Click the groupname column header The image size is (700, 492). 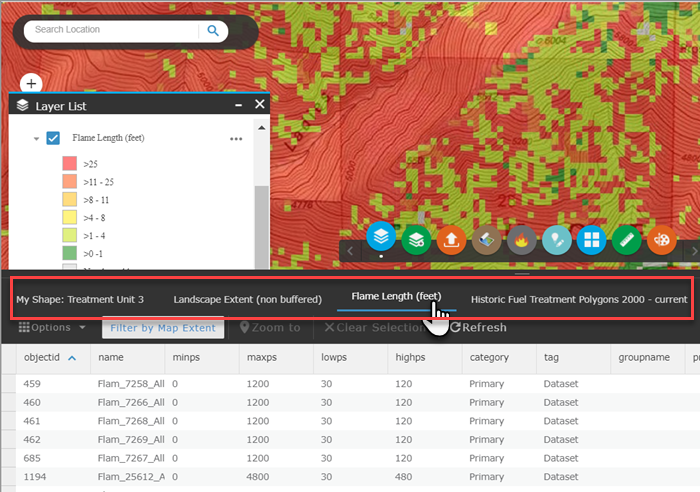pos(648,358)
